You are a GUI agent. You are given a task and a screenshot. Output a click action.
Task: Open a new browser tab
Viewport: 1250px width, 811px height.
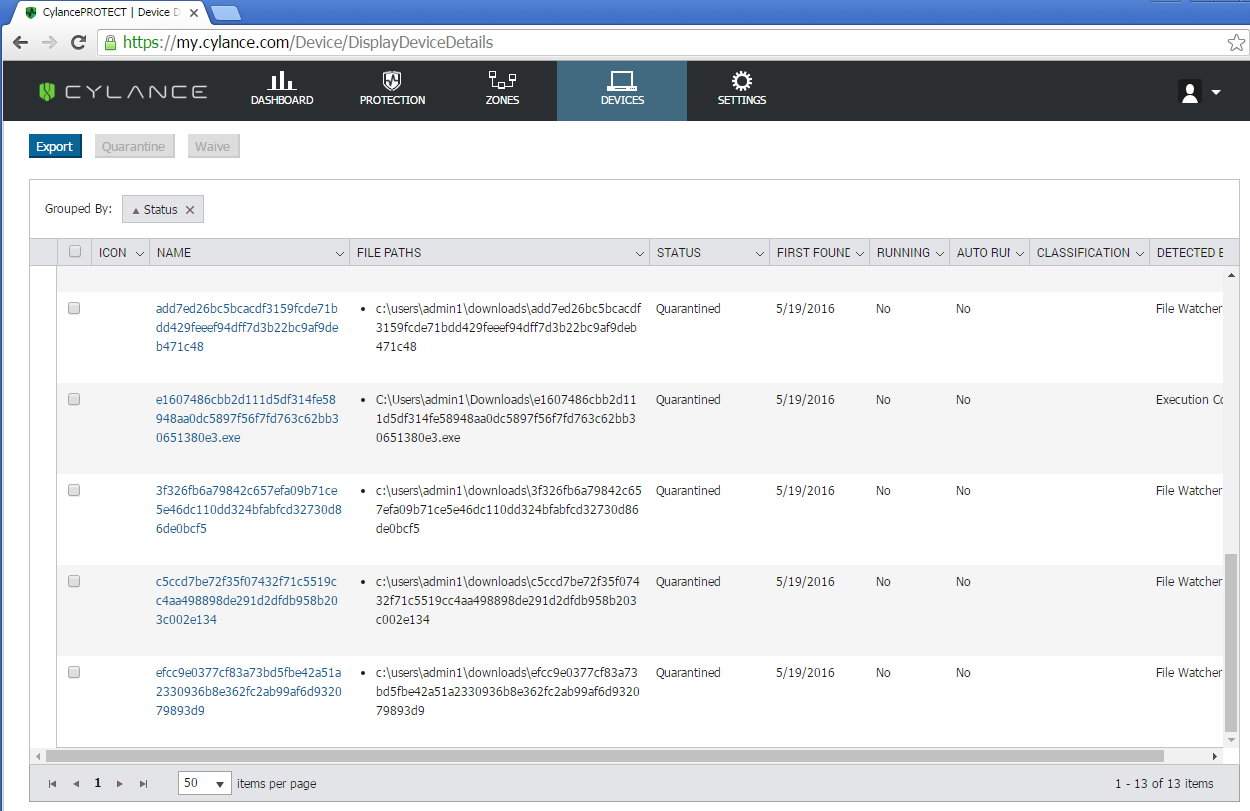(x=226, y=13)
